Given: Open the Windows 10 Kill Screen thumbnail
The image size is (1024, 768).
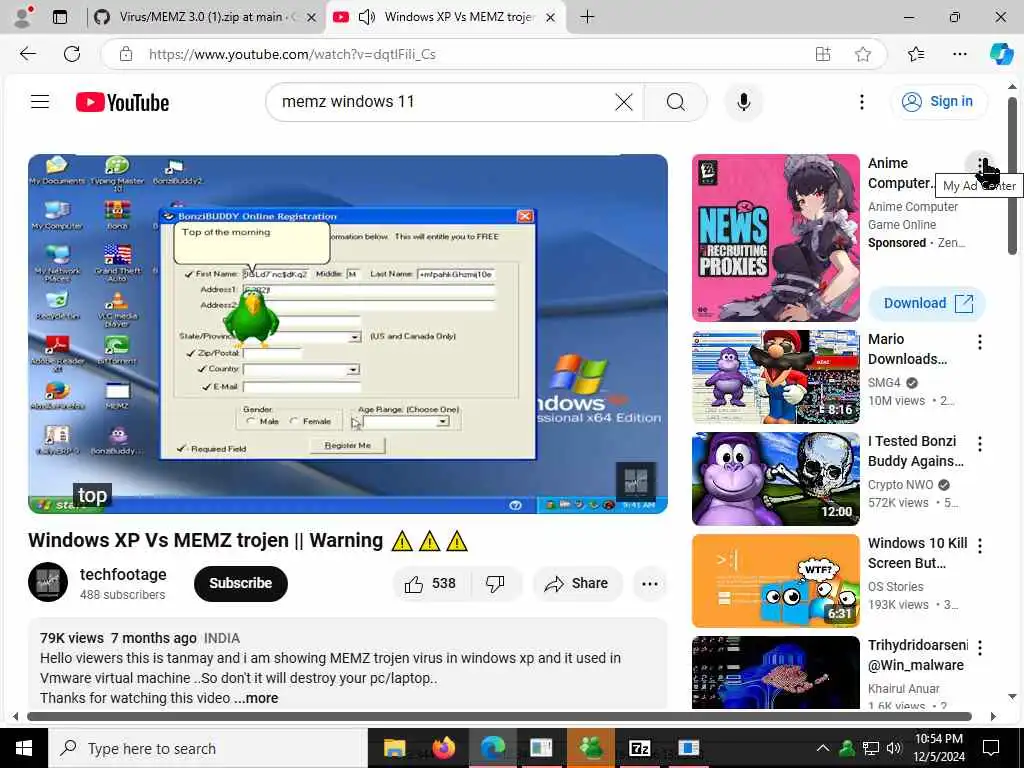Looking at the screenshot, I should (776, 581).
